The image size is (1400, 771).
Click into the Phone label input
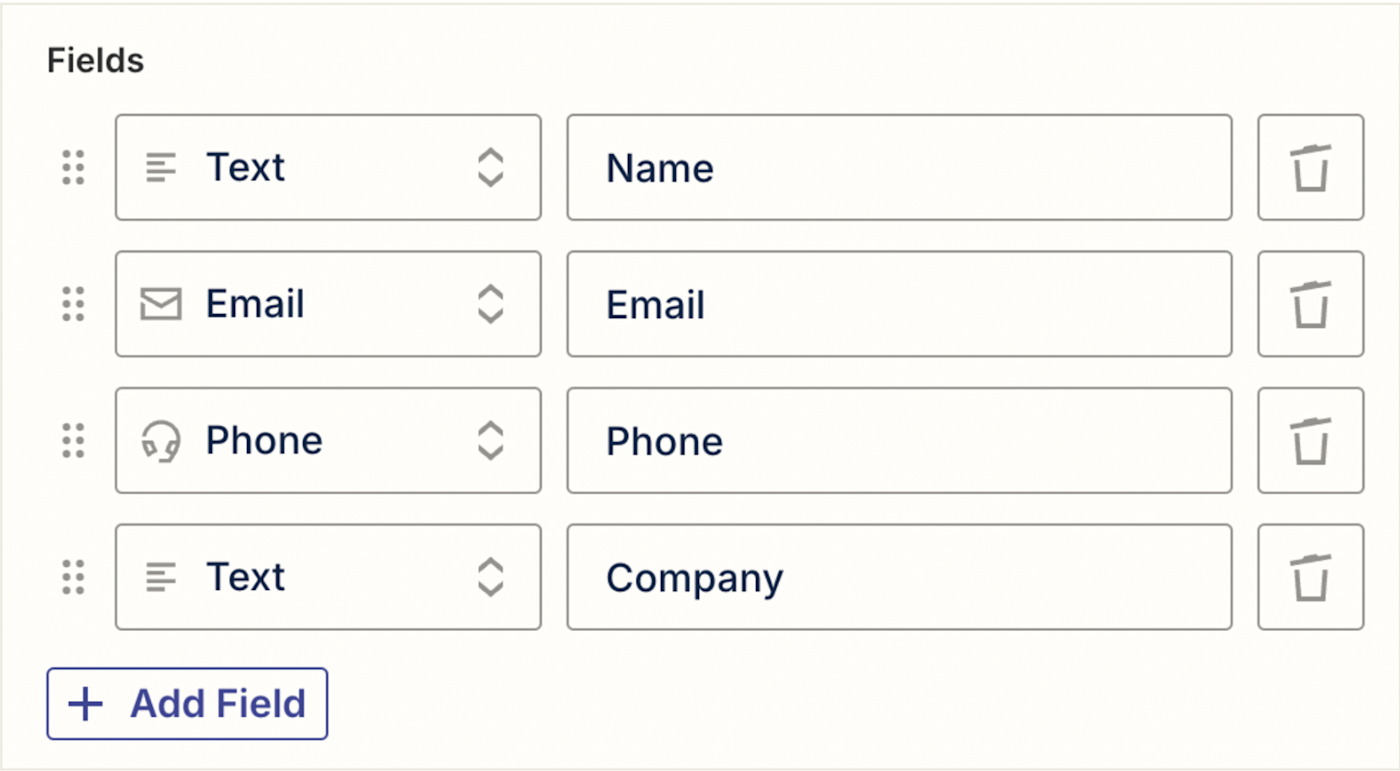(898, 441)
